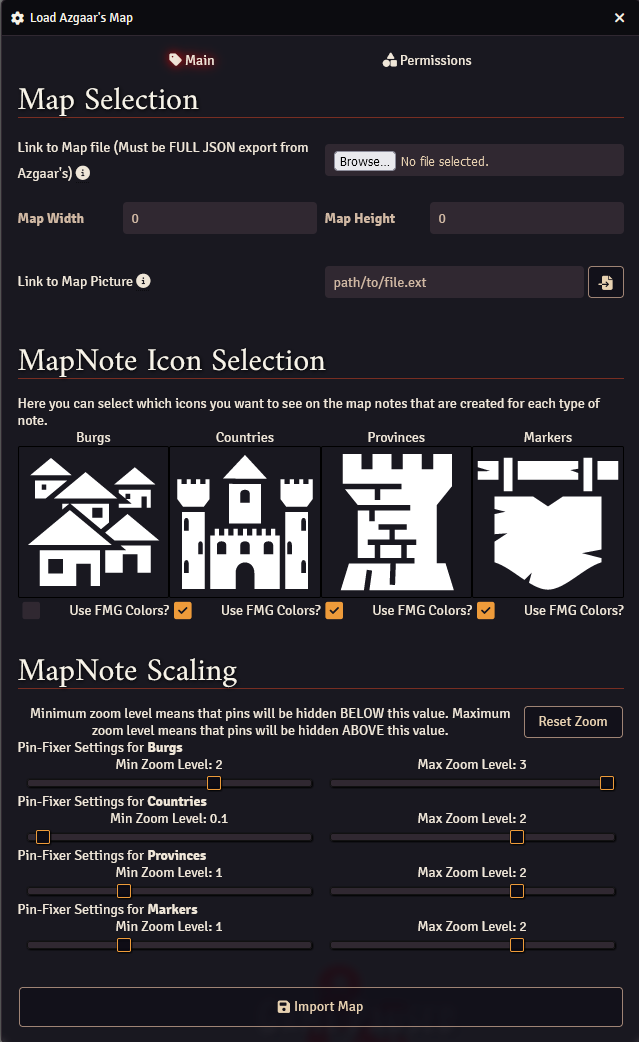The width and height of the screenshot is (639, 1042).
Task: Focus the Map Width input field
Action: coord(220,219)
